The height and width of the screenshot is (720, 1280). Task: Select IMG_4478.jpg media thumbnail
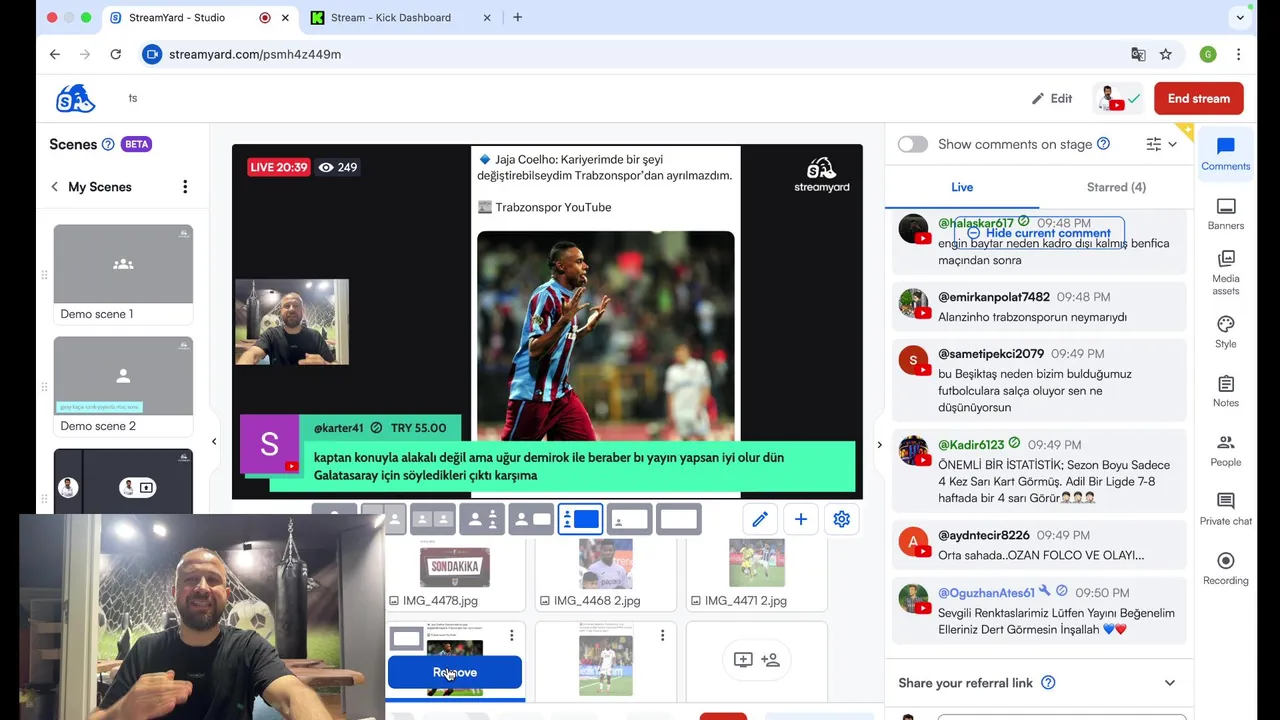(455, 566)
